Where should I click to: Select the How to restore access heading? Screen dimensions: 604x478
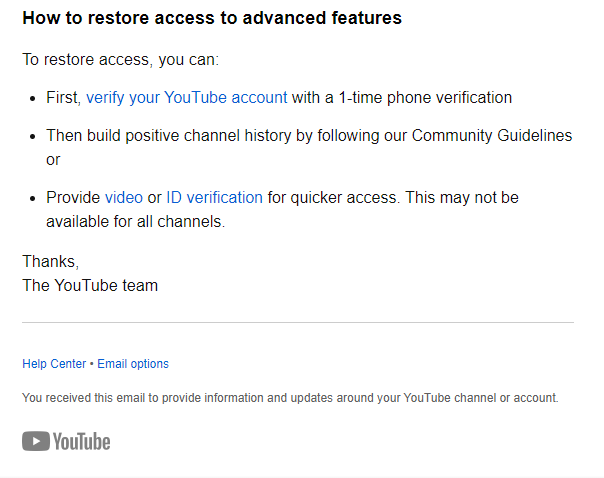pos(212,18)
